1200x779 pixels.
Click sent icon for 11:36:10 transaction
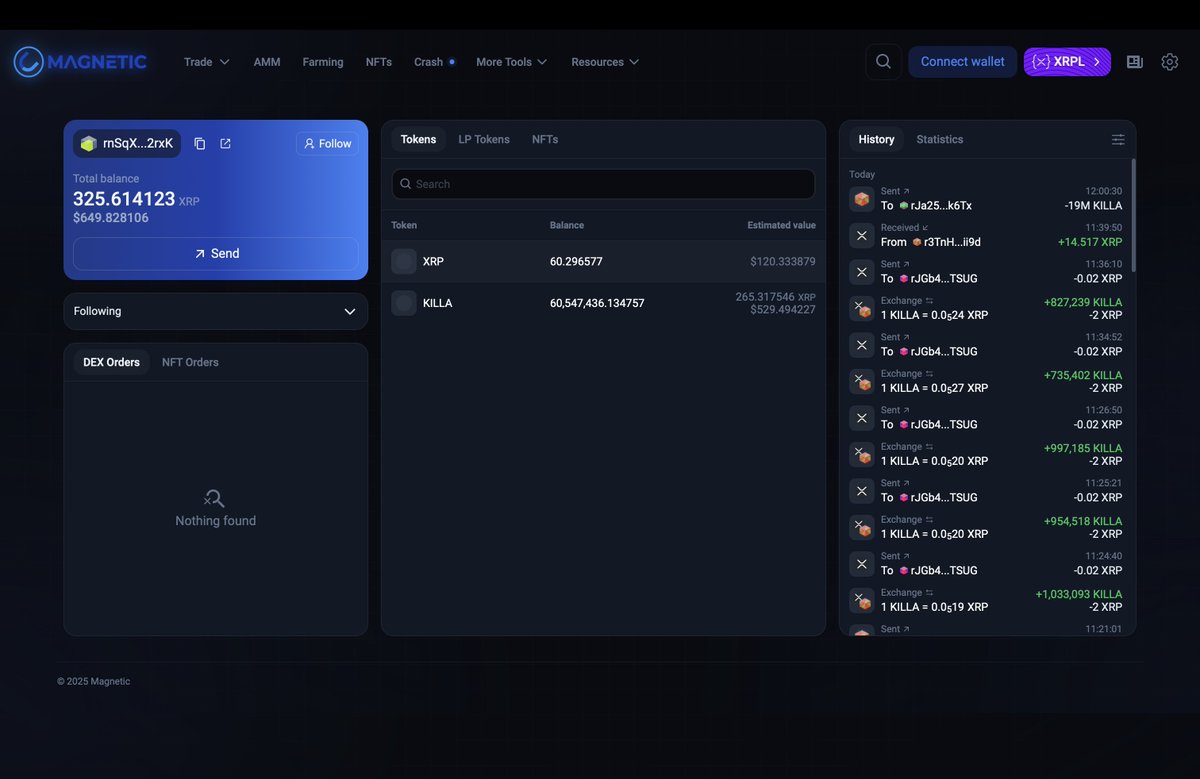(x=862, y=272)
